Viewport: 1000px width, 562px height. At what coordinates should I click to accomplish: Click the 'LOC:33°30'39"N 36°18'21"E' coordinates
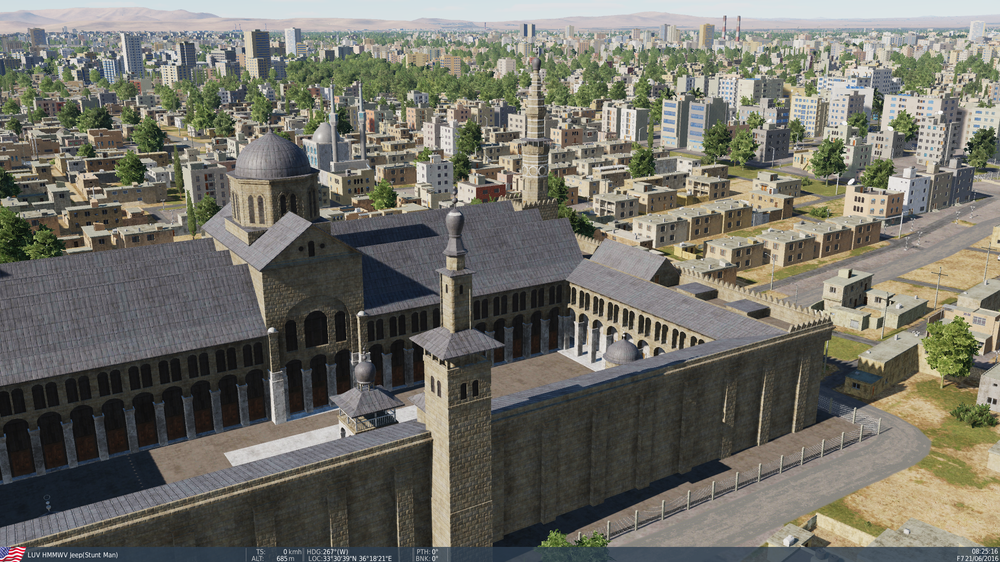tap(349, 559)
